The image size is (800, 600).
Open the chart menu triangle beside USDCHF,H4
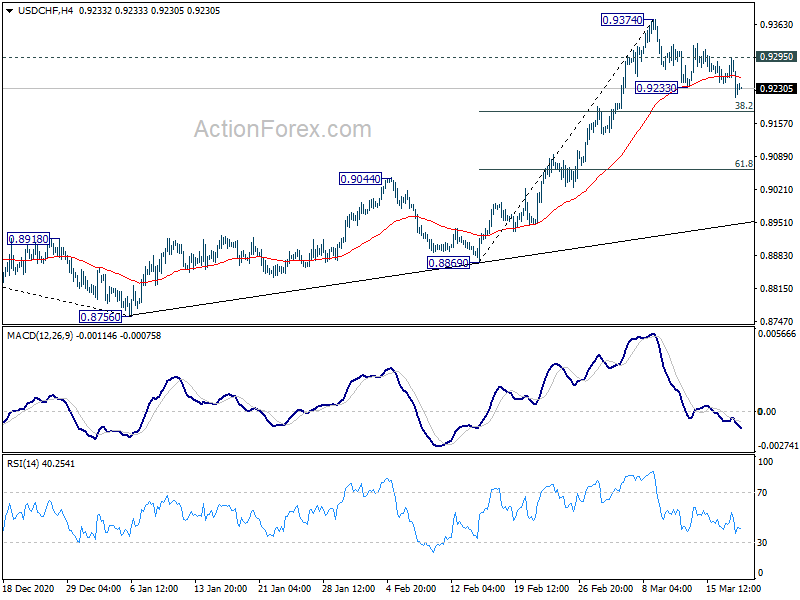[9, 11]
